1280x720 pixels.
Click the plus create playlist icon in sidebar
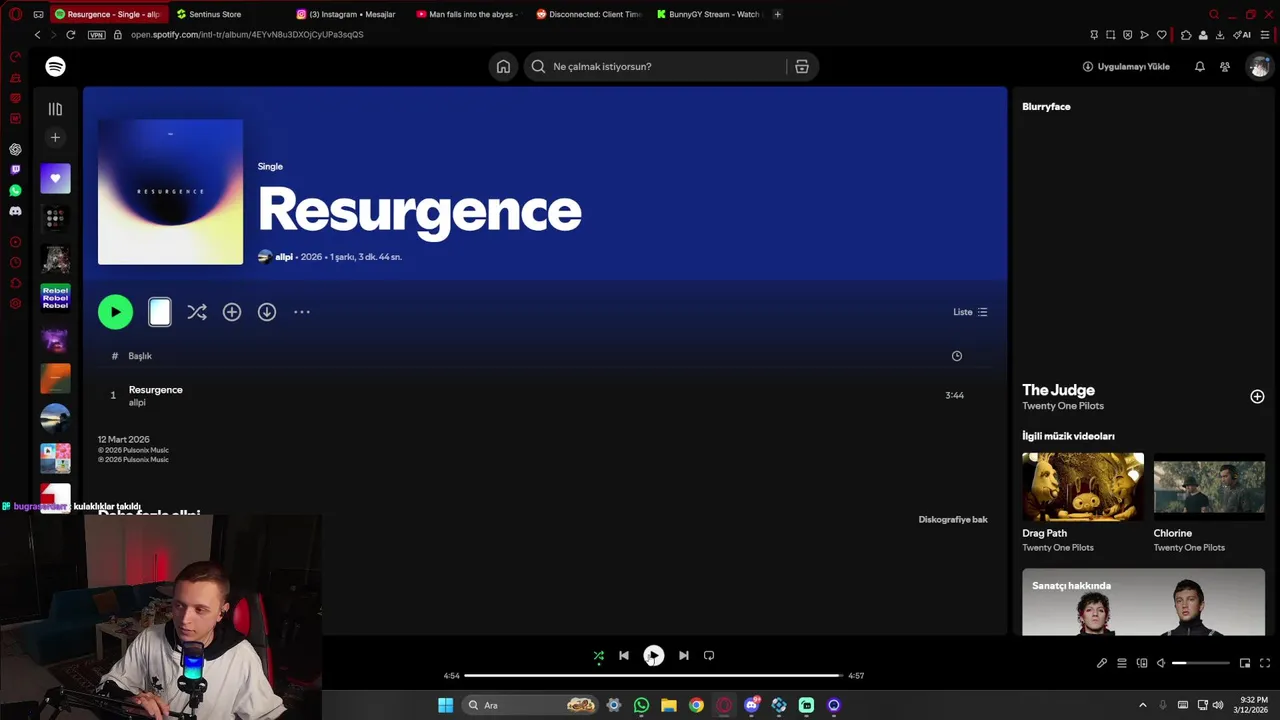point(55,137)
